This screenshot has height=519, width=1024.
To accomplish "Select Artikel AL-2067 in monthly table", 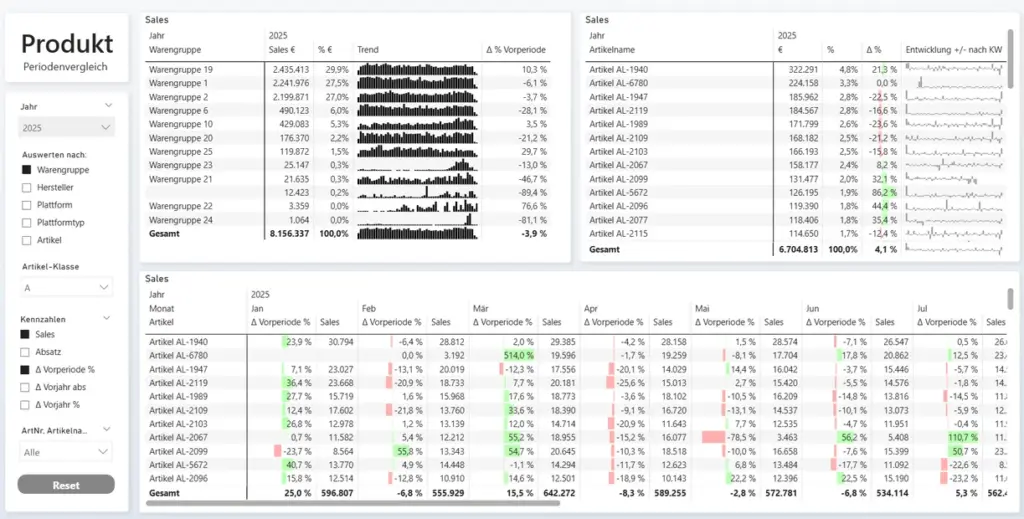I will coord(179,437).
